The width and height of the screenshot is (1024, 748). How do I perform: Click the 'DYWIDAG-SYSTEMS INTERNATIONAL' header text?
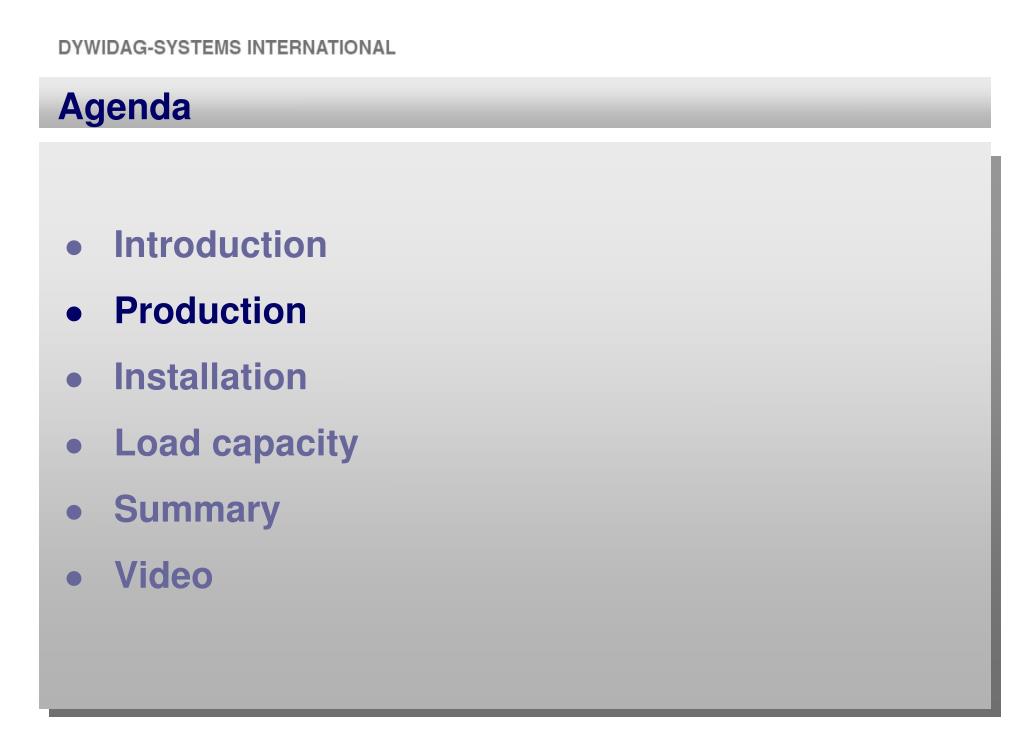pos(227,48)
